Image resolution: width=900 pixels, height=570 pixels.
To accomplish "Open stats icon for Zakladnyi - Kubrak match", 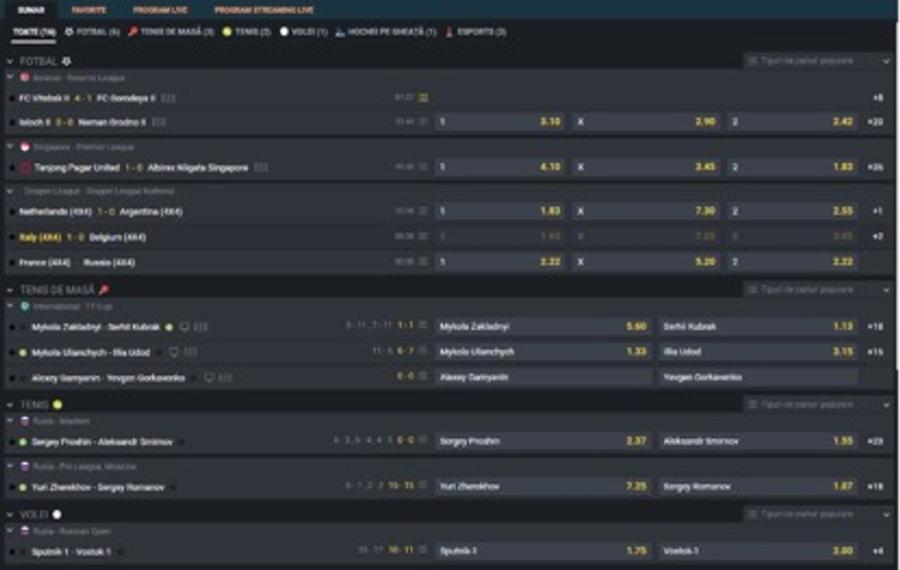I will [x=200, y=327].
